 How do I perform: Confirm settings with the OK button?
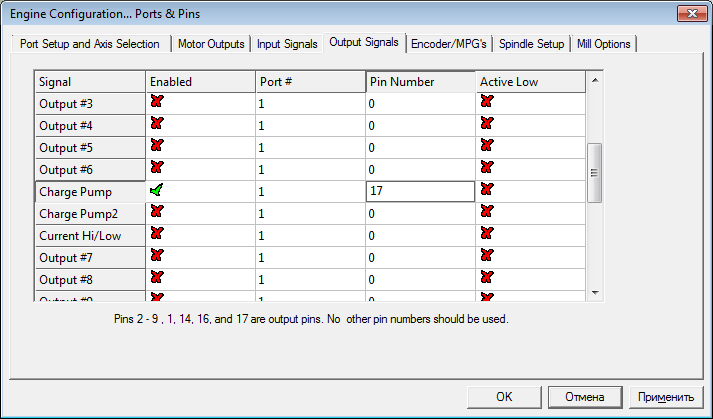coord(504,396)
